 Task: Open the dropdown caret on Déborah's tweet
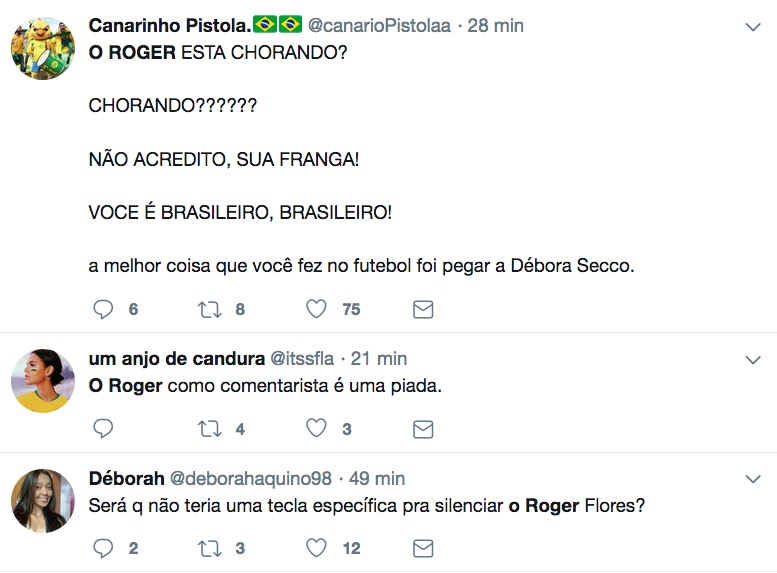tap(754, 479)
